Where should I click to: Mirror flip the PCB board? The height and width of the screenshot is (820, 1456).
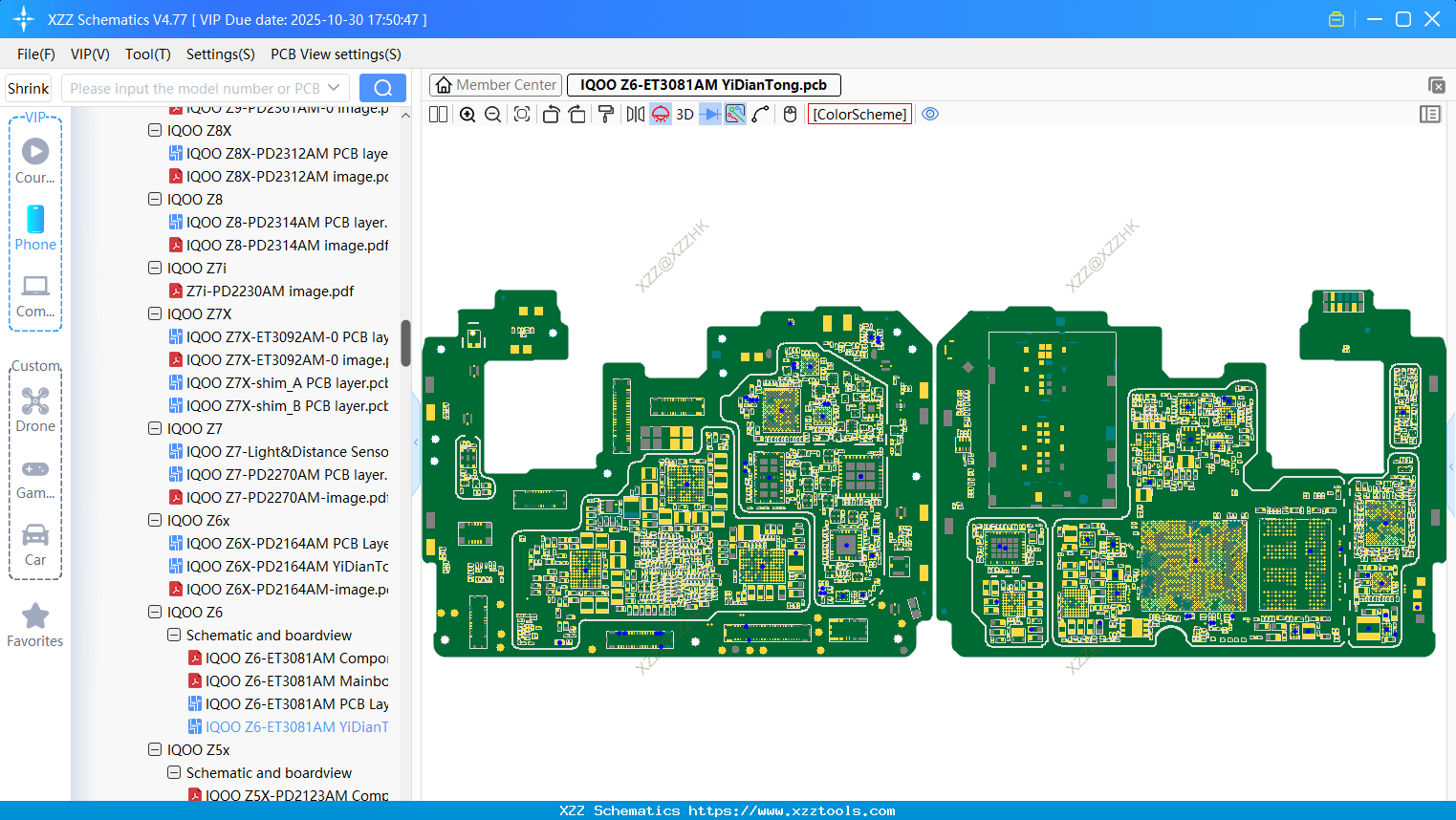tap(636, 115)
